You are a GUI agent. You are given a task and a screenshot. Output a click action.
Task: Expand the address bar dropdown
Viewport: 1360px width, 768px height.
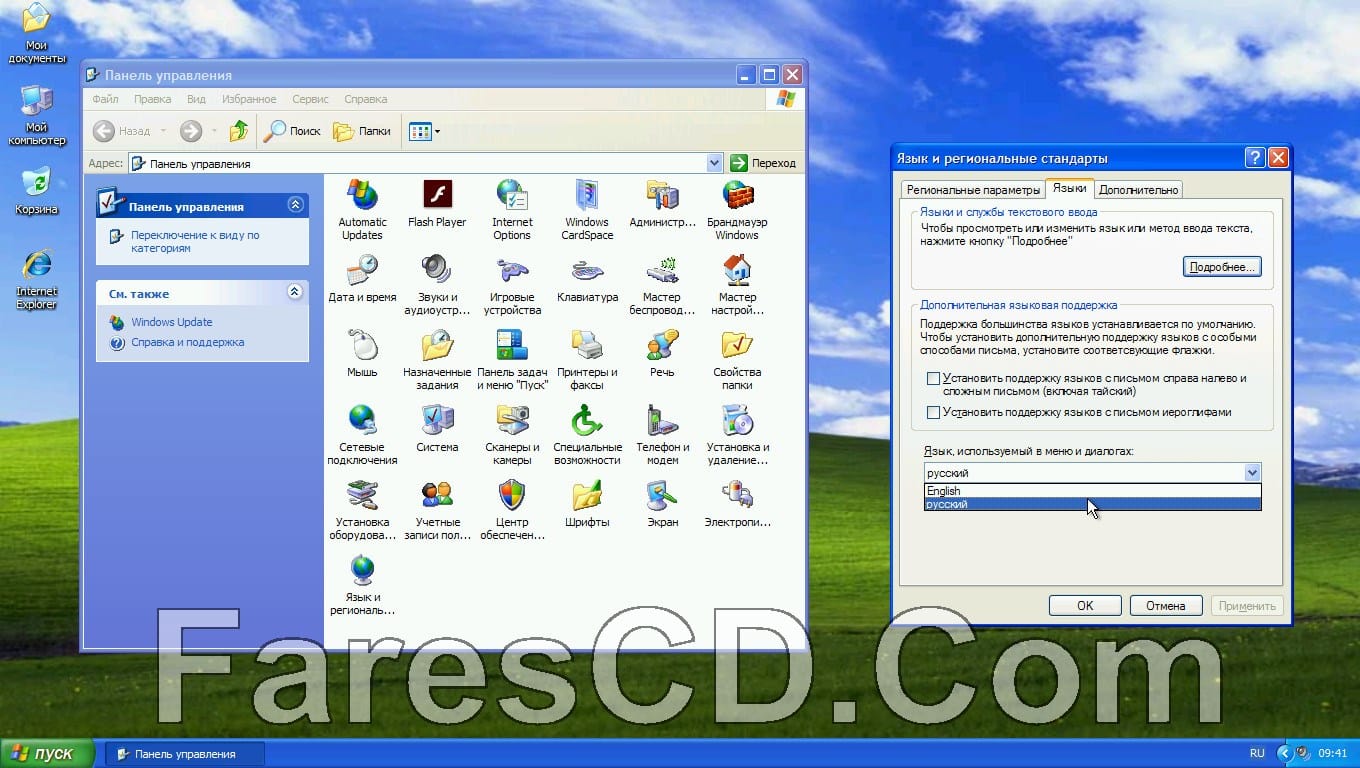pyautogui.click(x=714, y=163)
